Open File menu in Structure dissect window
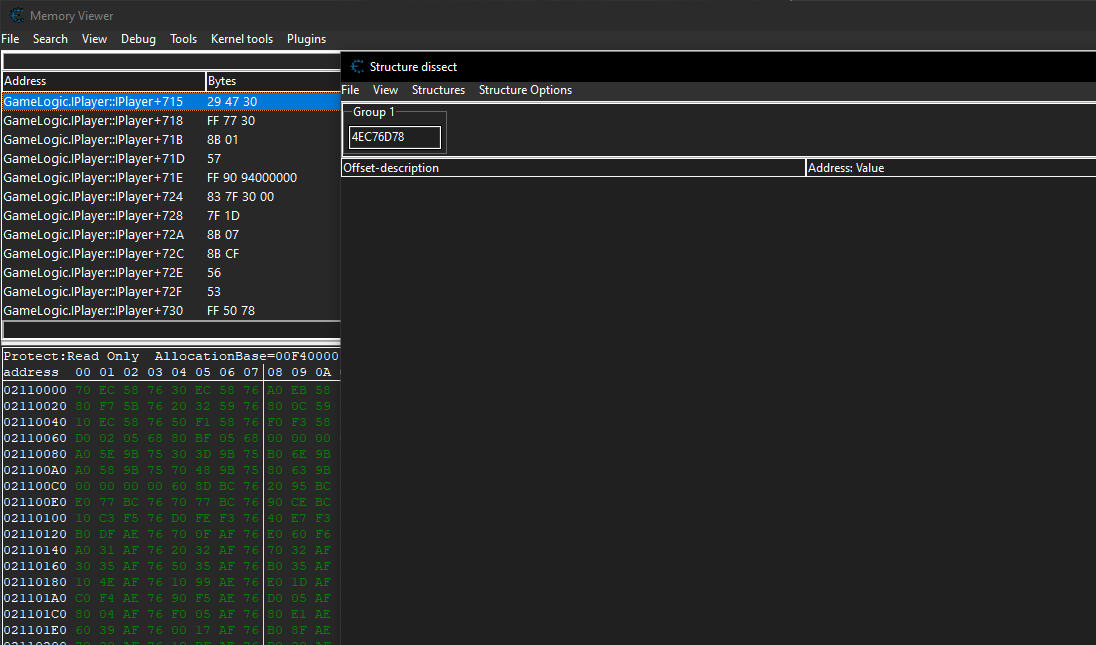 tap(350, 90)
